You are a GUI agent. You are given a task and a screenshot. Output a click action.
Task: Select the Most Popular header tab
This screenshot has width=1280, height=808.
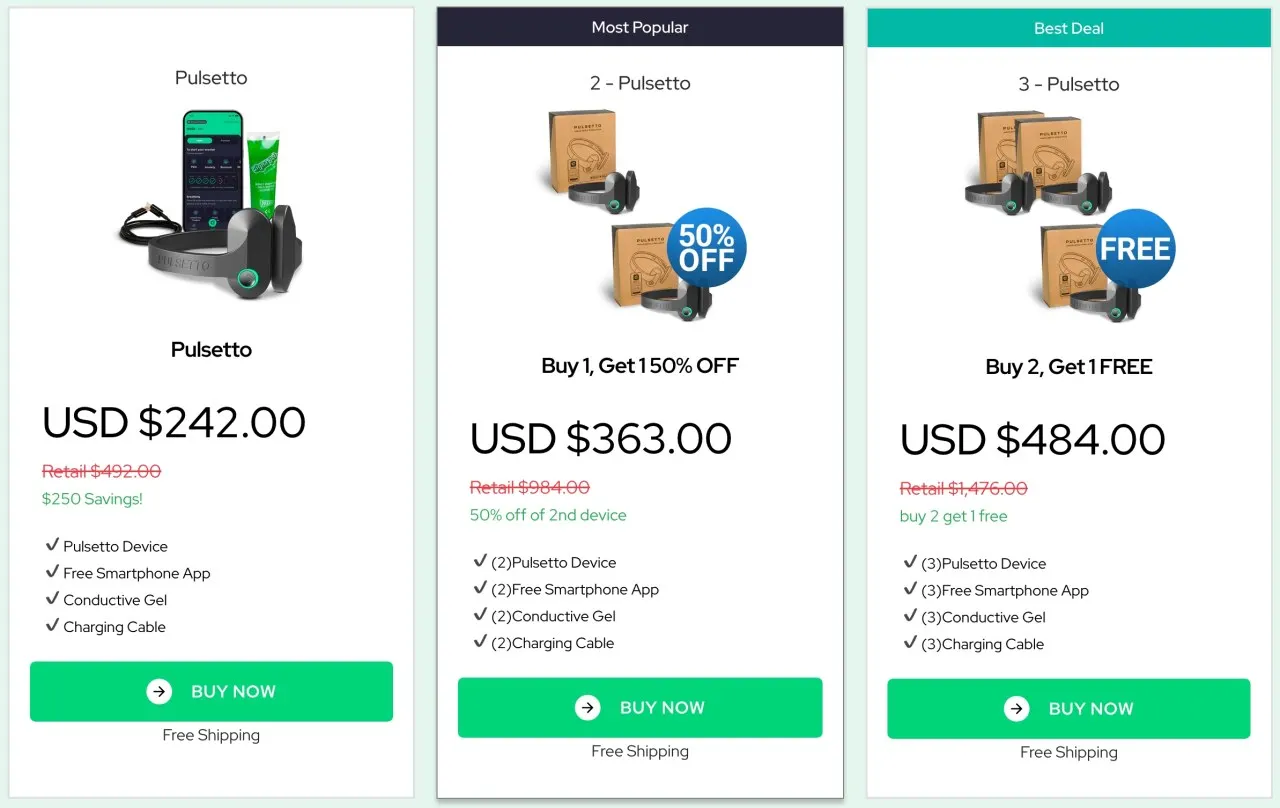coord(640,27)
